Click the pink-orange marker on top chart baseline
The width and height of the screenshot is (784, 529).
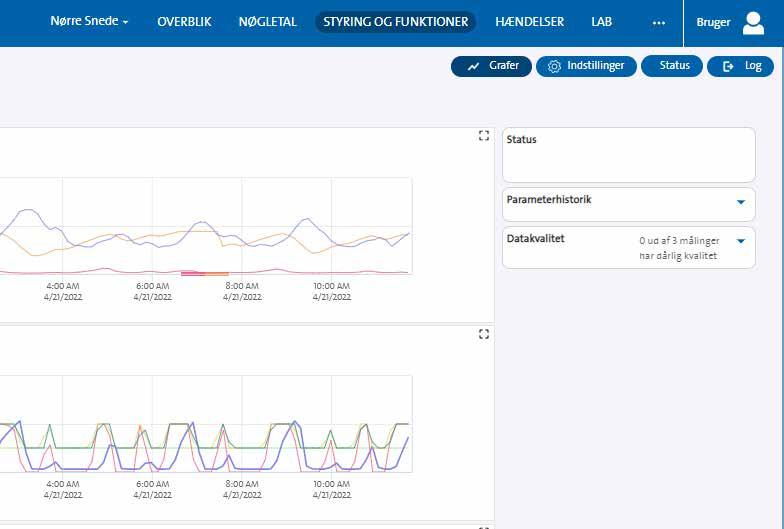204,274
